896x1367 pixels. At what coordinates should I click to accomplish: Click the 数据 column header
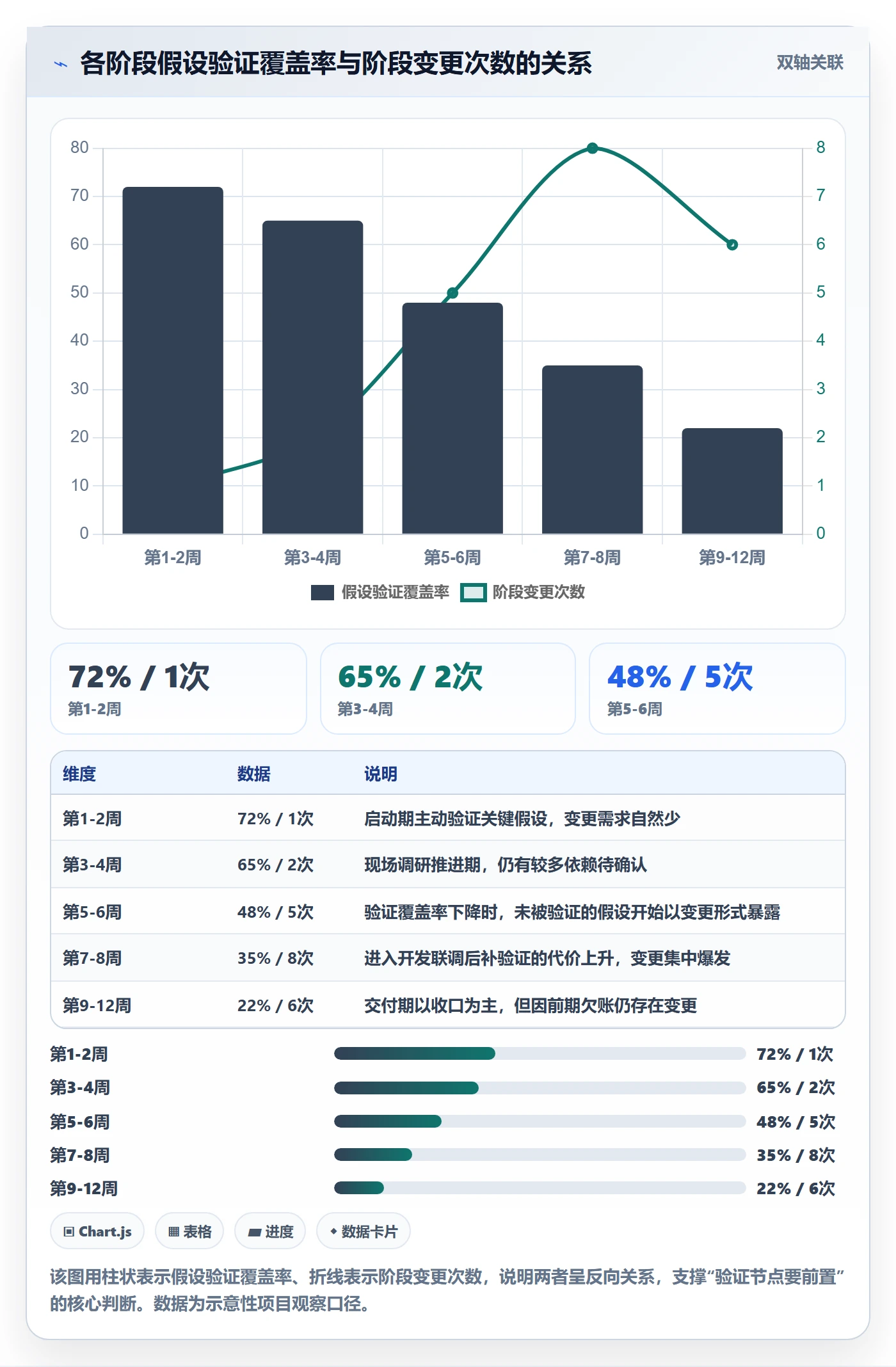[253, 774]
